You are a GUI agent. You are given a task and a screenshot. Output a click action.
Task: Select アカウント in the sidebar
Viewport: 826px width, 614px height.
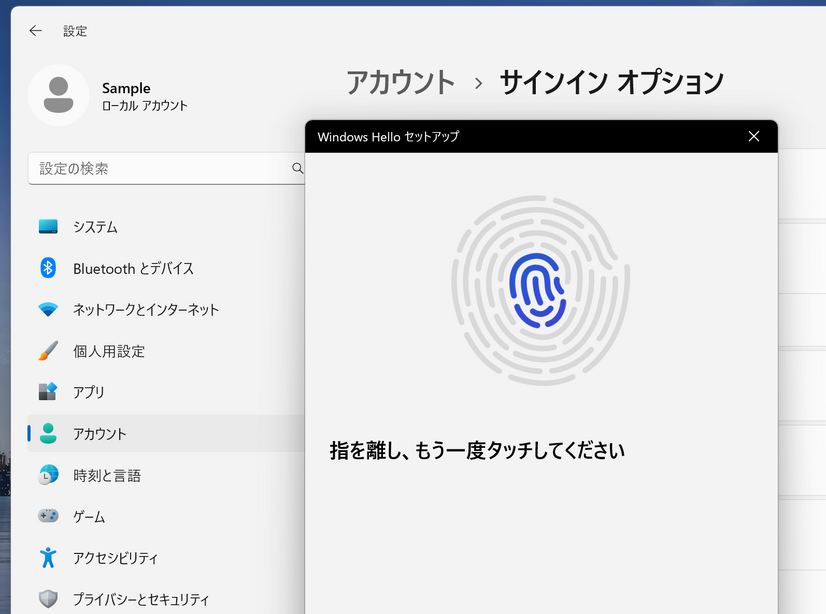[166, 433]
